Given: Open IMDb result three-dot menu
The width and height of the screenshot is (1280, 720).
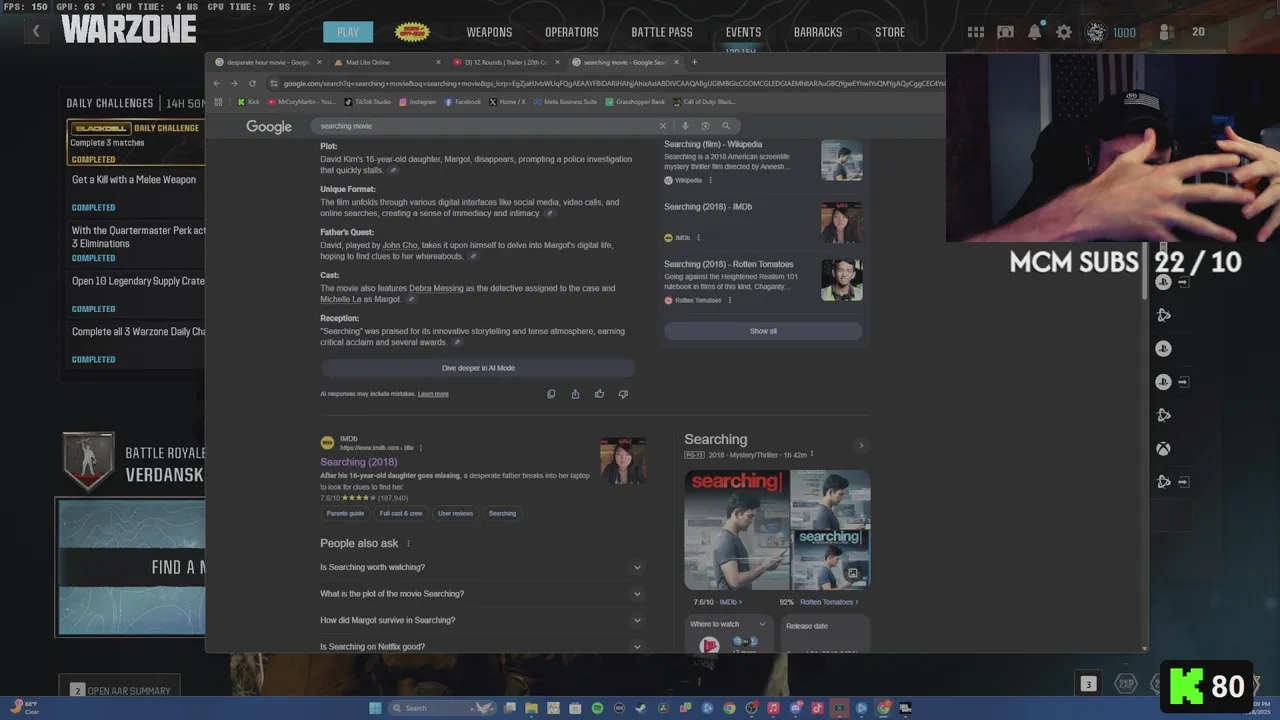Looking at the screenshot, I should pos(421,448).
